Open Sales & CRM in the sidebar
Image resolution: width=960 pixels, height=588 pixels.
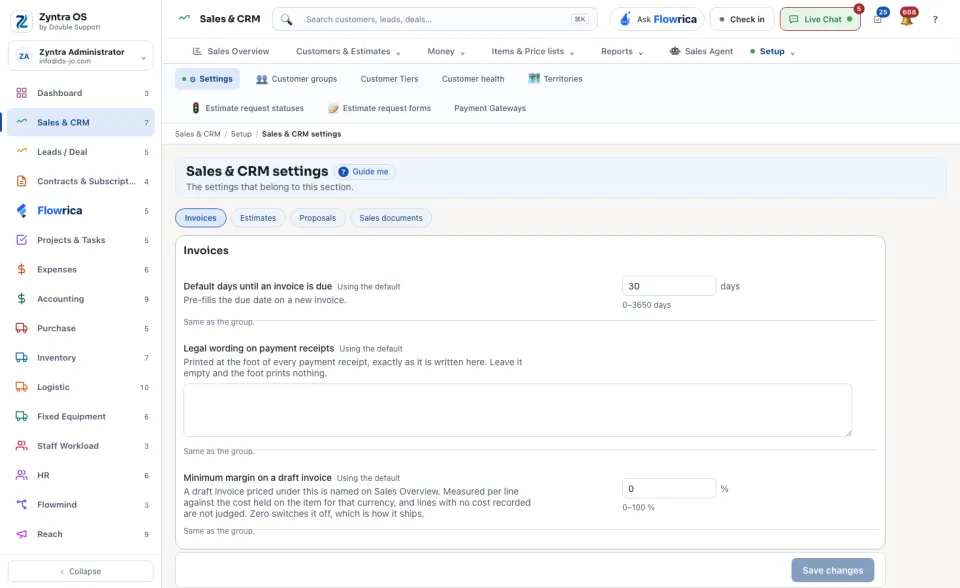81,122
